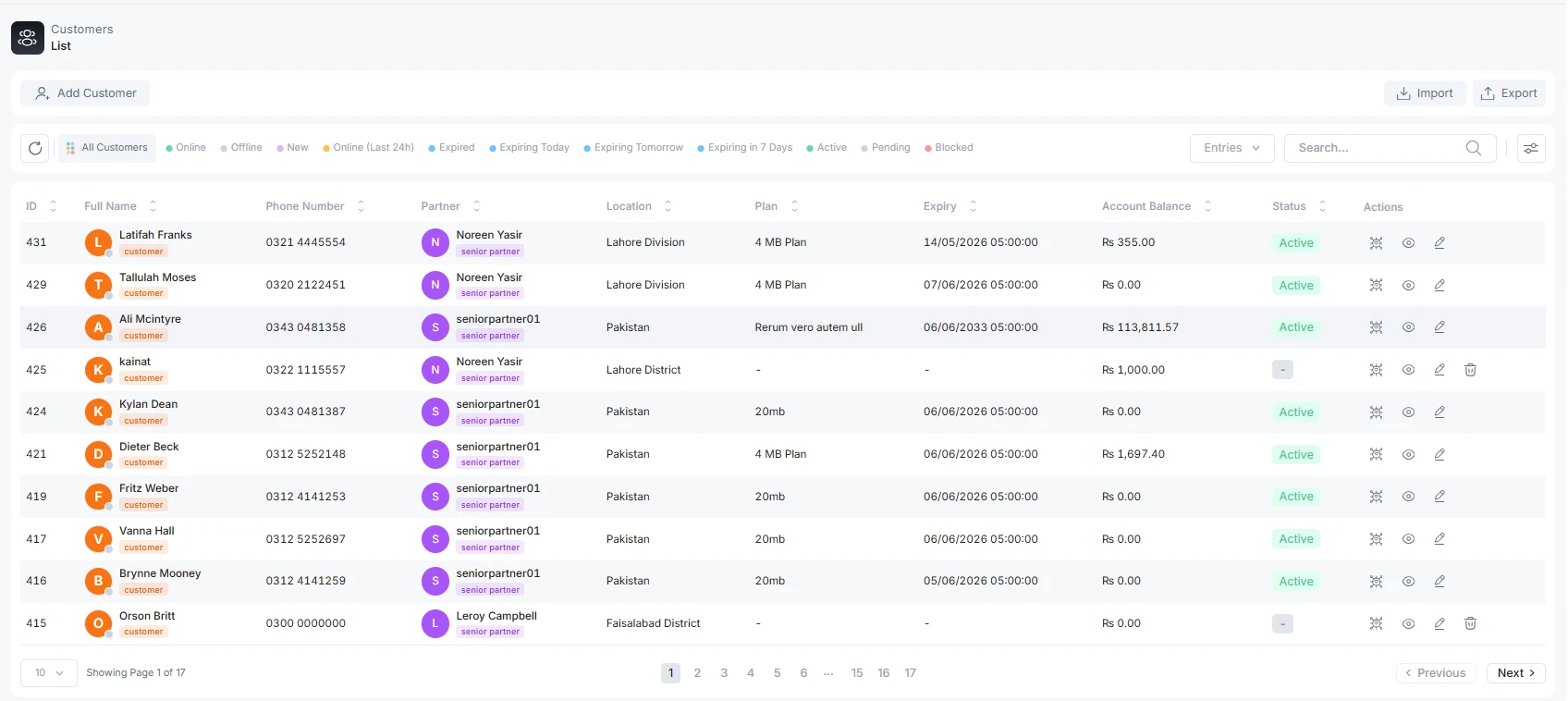Edit Ali Mcintyre with pencil icon
The width and height of the screenshot is (1568, 701).
[x=1439, y=327]
